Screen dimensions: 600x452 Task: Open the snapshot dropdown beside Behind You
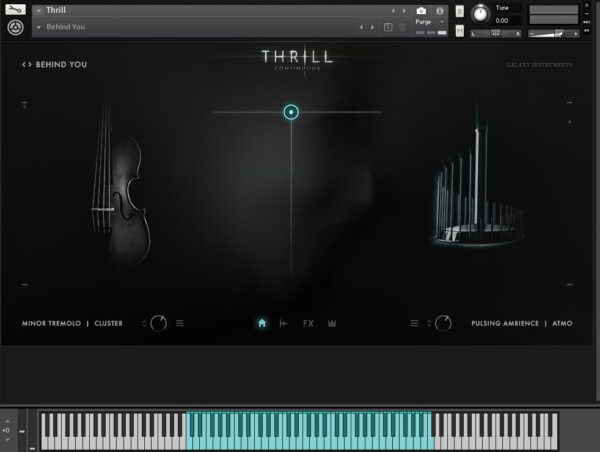click(38, 27)
